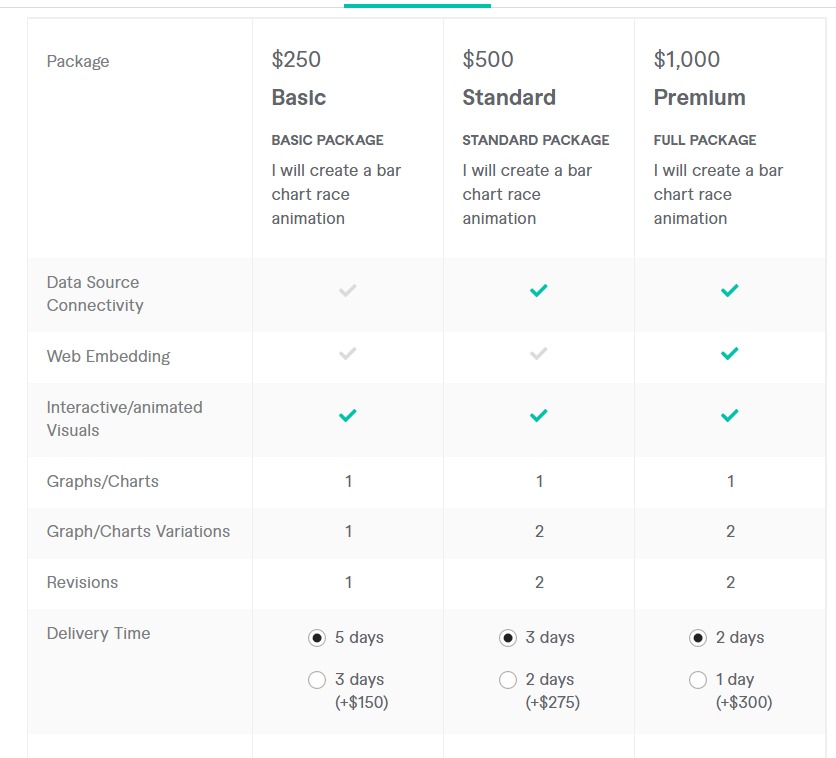836x758 pixels.
Task: Click Standard column Interactive/animated Visuals checkmark
Action: point(538,416)
